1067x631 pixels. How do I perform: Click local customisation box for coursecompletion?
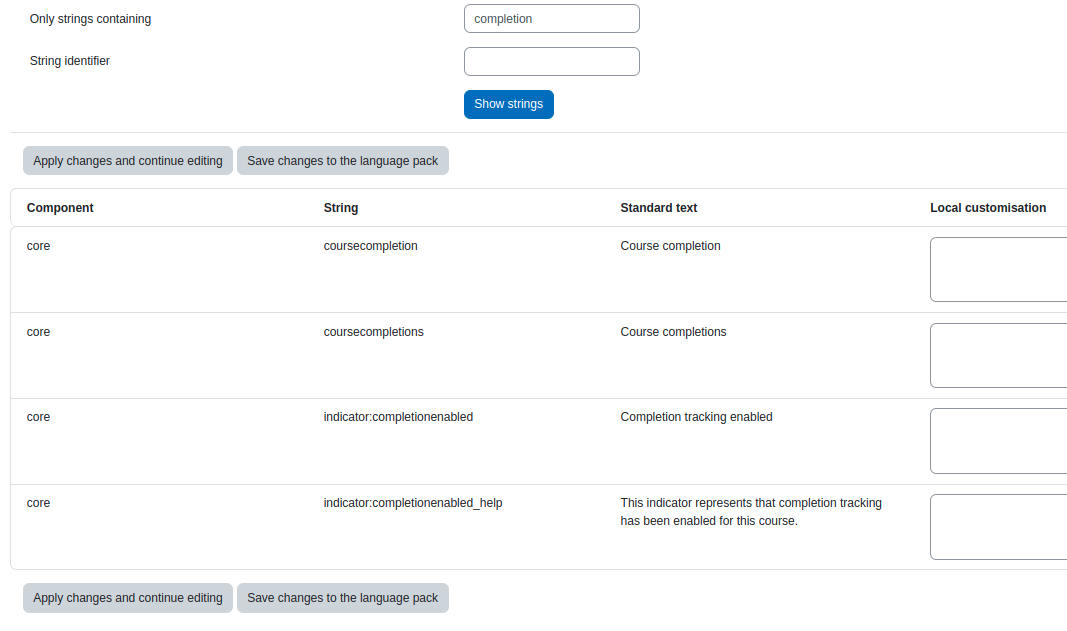(x=998, y=270)
